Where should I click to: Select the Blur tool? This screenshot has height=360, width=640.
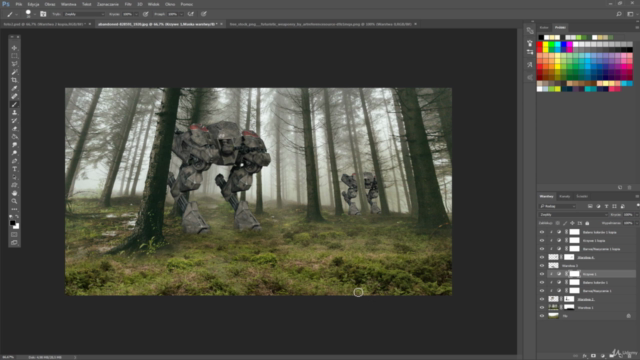click(x=14, y=145)
